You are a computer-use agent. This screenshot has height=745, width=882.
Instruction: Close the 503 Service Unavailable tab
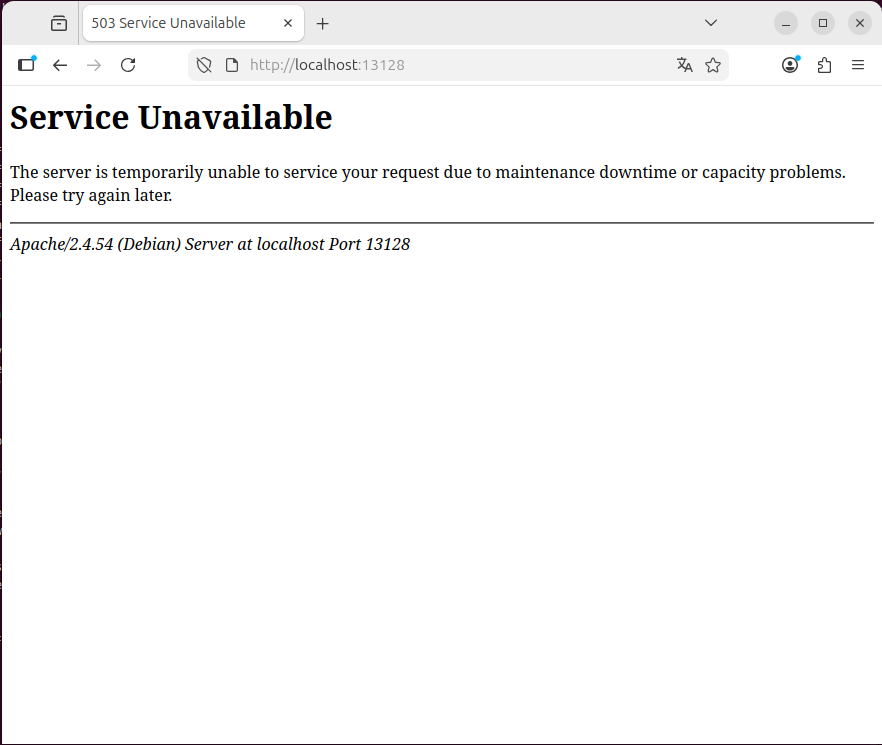point(288,23)
